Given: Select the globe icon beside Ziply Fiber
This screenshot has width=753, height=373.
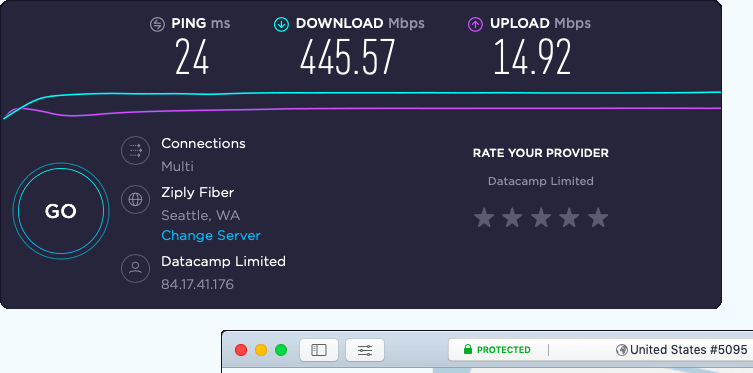Looking at the screenshot, I should [x=135, y=199].
